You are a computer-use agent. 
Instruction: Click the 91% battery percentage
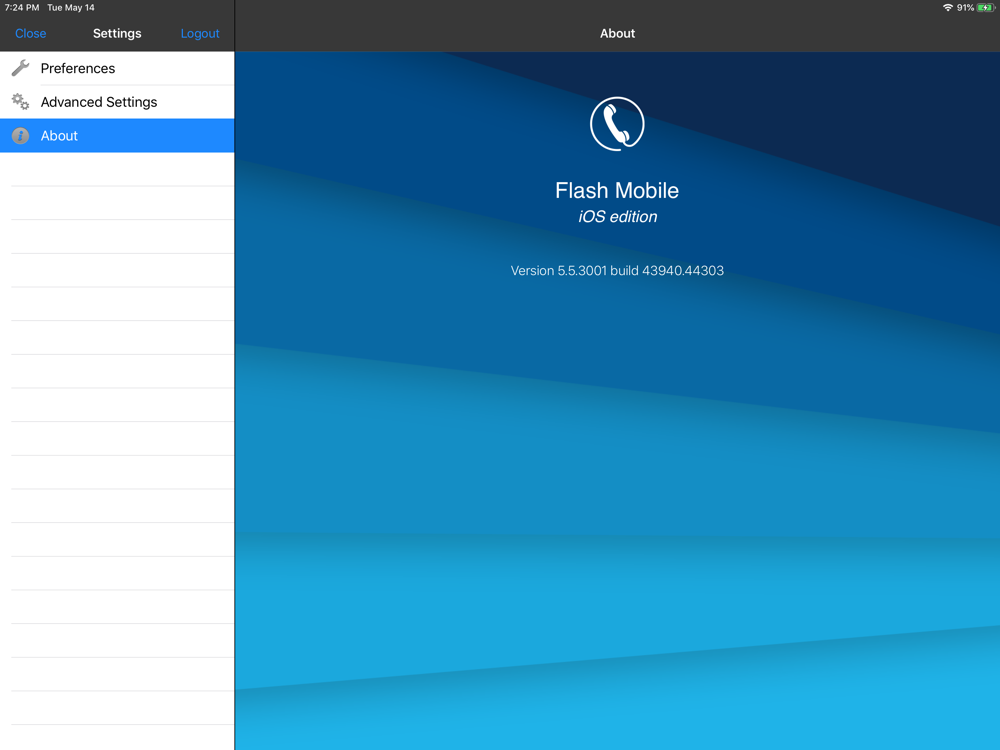point(965,8)
